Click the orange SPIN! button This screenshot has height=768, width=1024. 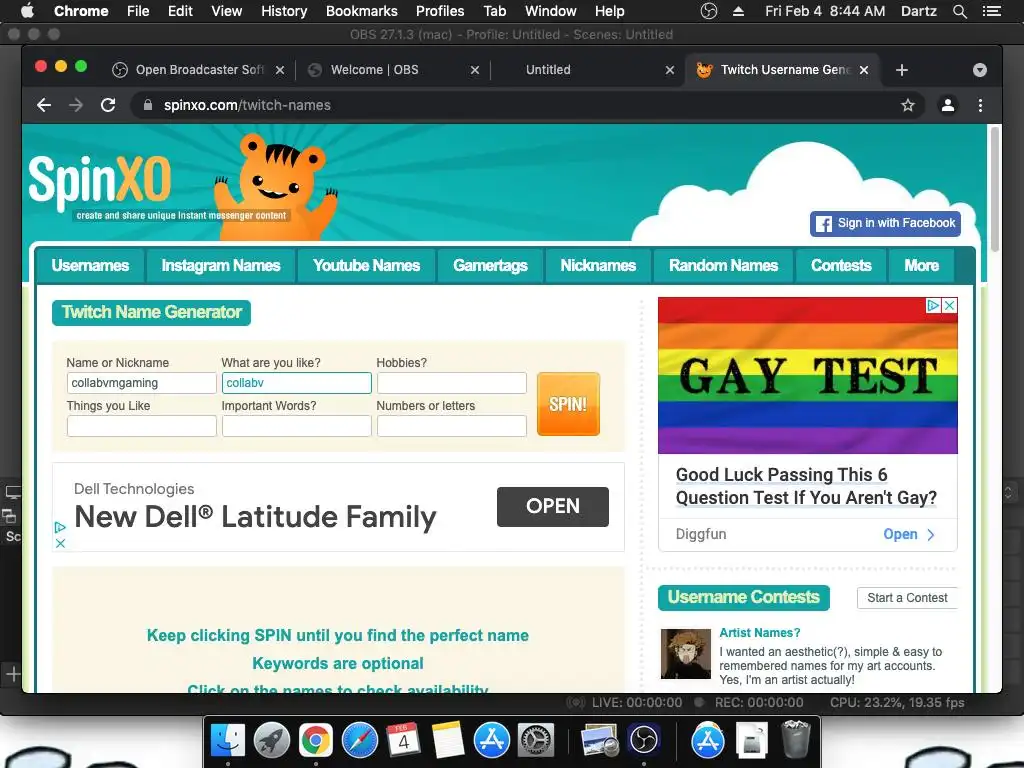tap(568, 404)
